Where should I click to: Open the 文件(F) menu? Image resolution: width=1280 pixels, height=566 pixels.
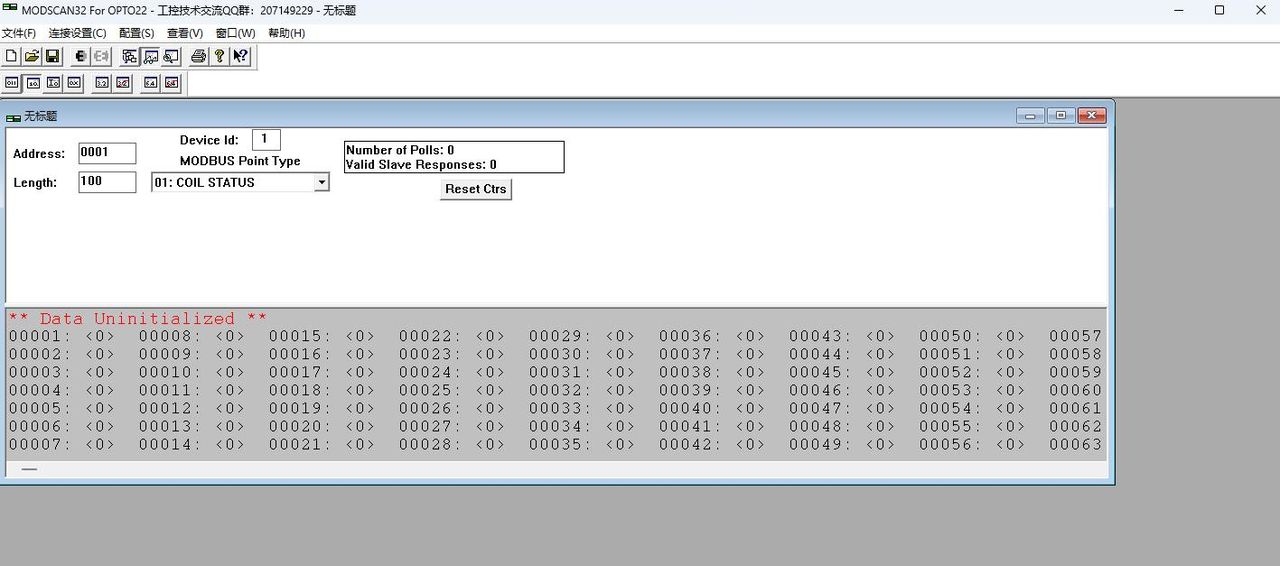click(19, 33)
